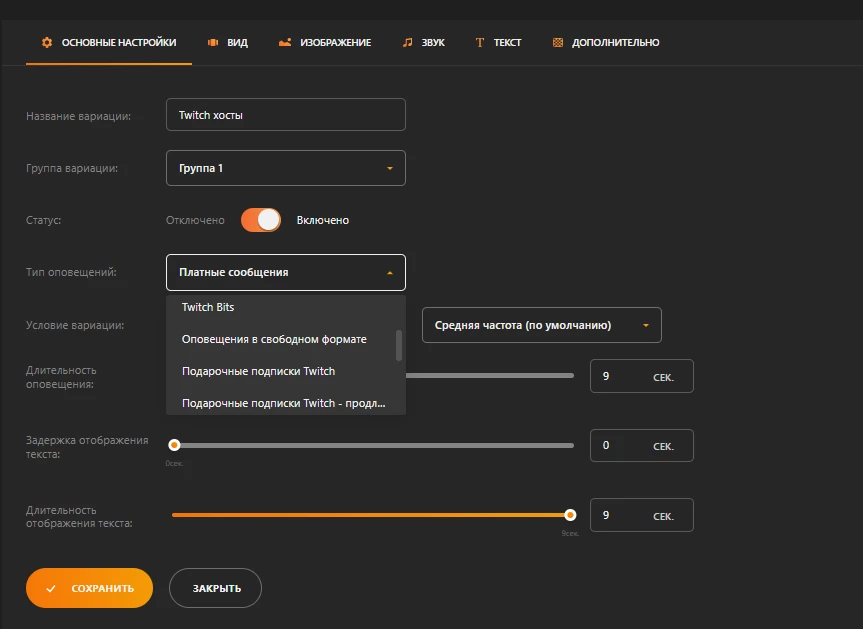
Task: Click the grid icon for Дополнительно
Action: tap(558, 42)
